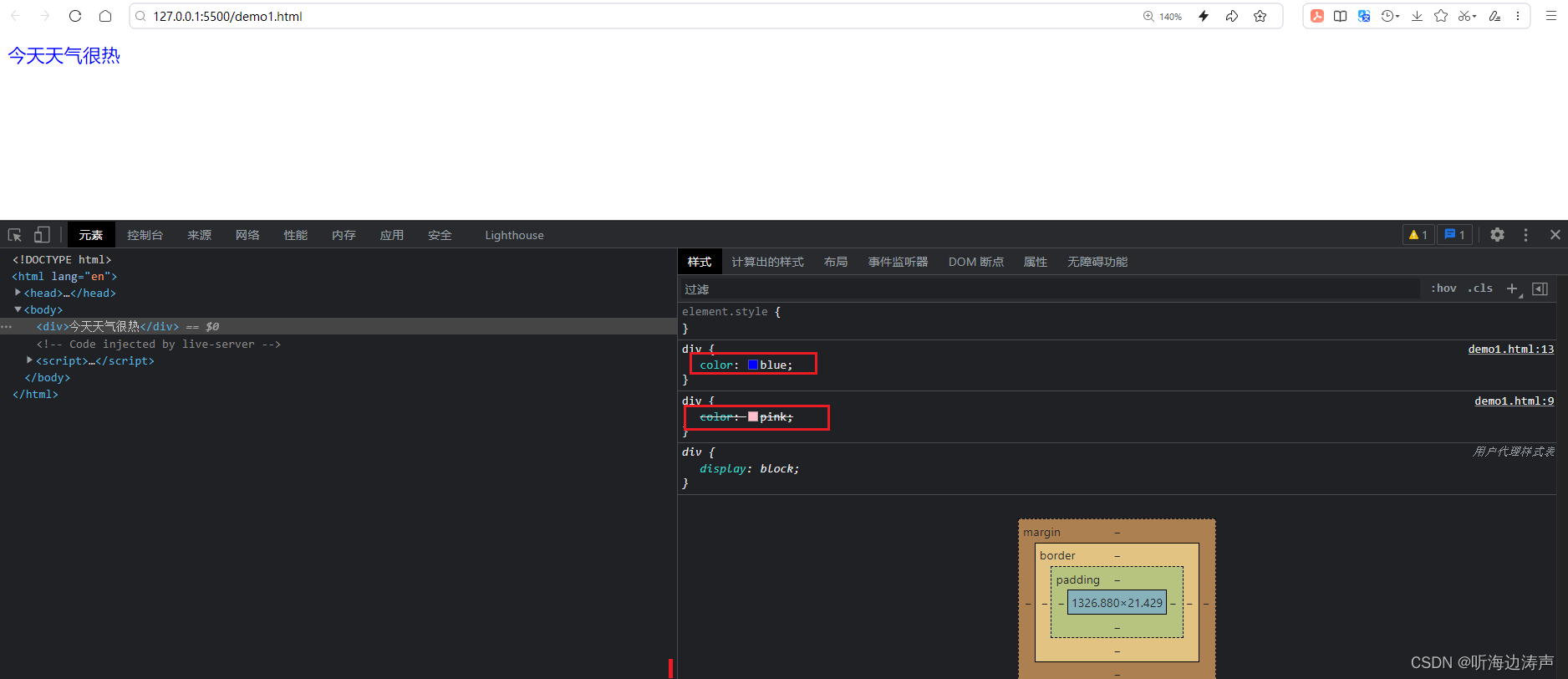Open the history icon's dropdown arrow
The width and height of the screenshot is (1568, 679).
[x=1397, y=16]
